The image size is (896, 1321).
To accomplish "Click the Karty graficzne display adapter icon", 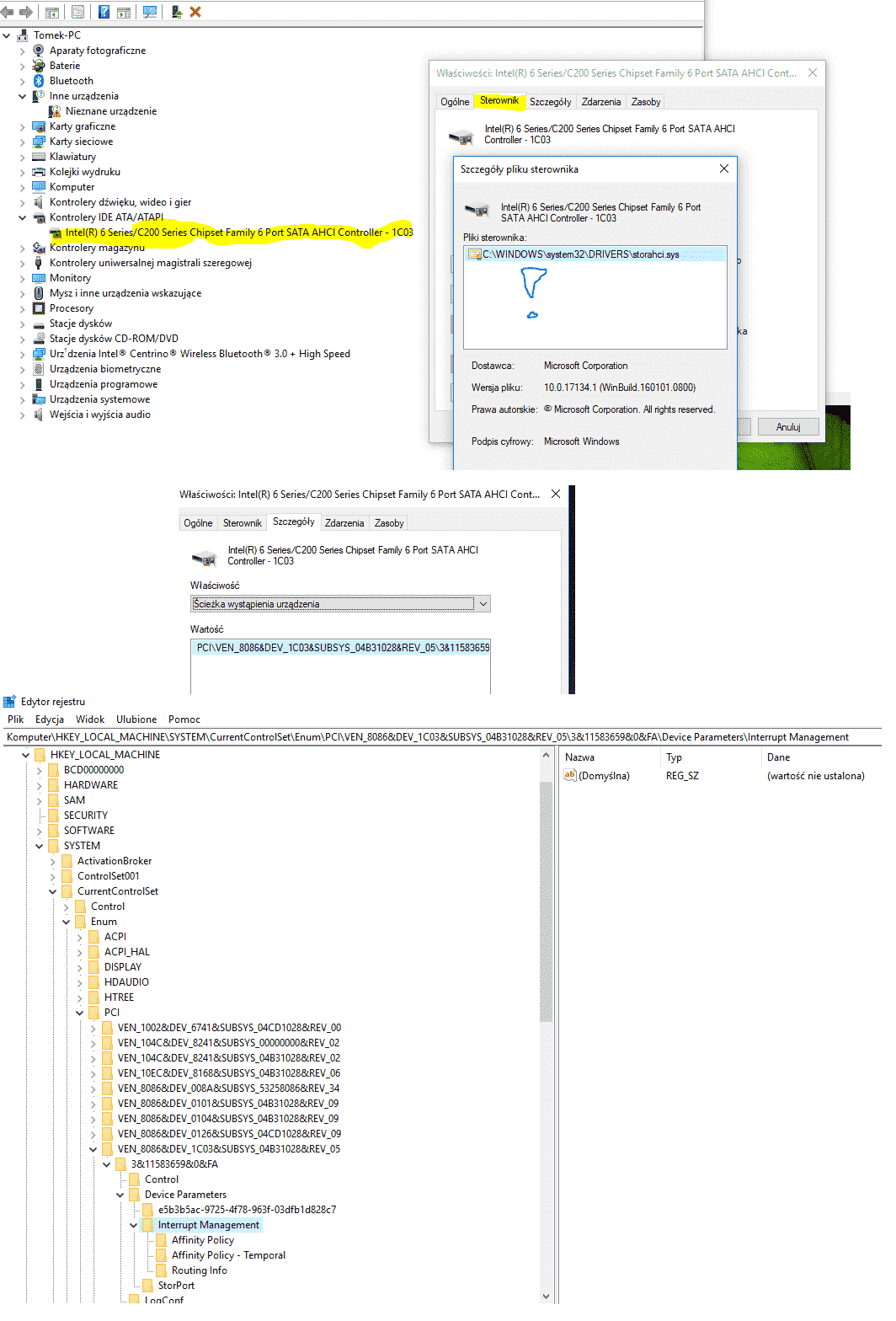I will (x=39, y=126).
